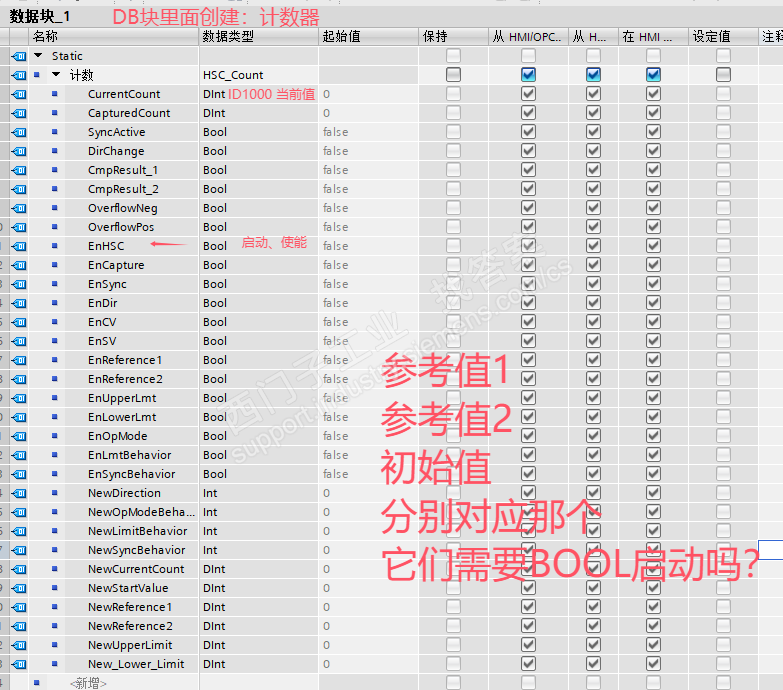The width and height of the screenshot is (783, 690).
Task: Select the 设定值 column header
Action: click(723, 36)
